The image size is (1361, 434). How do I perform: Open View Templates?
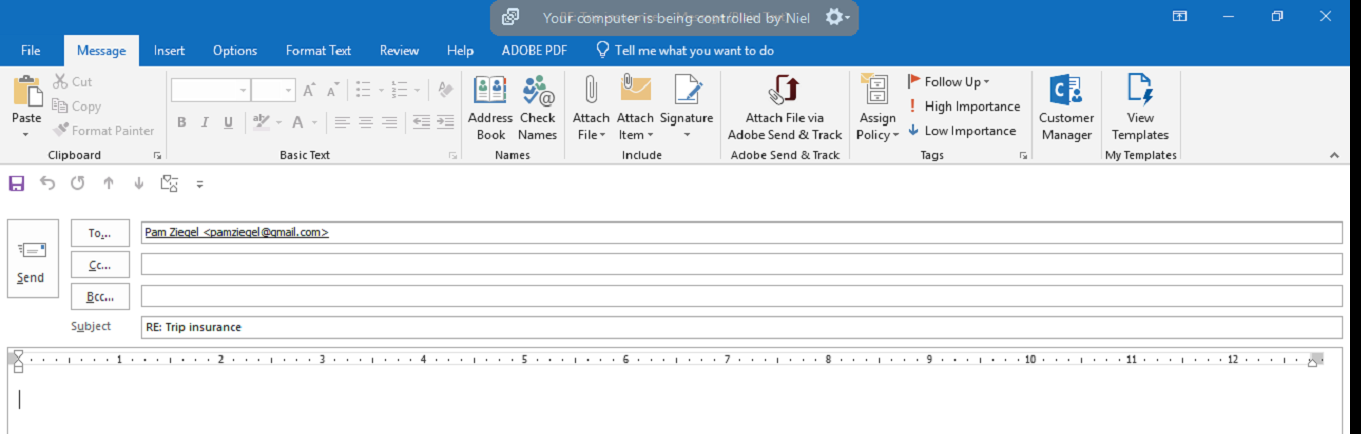click(x=1141, y=109)
